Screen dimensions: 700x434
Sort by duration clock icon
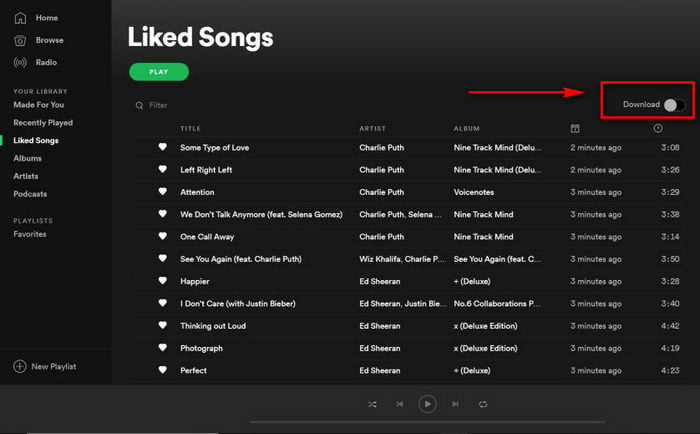click(658, 129)
